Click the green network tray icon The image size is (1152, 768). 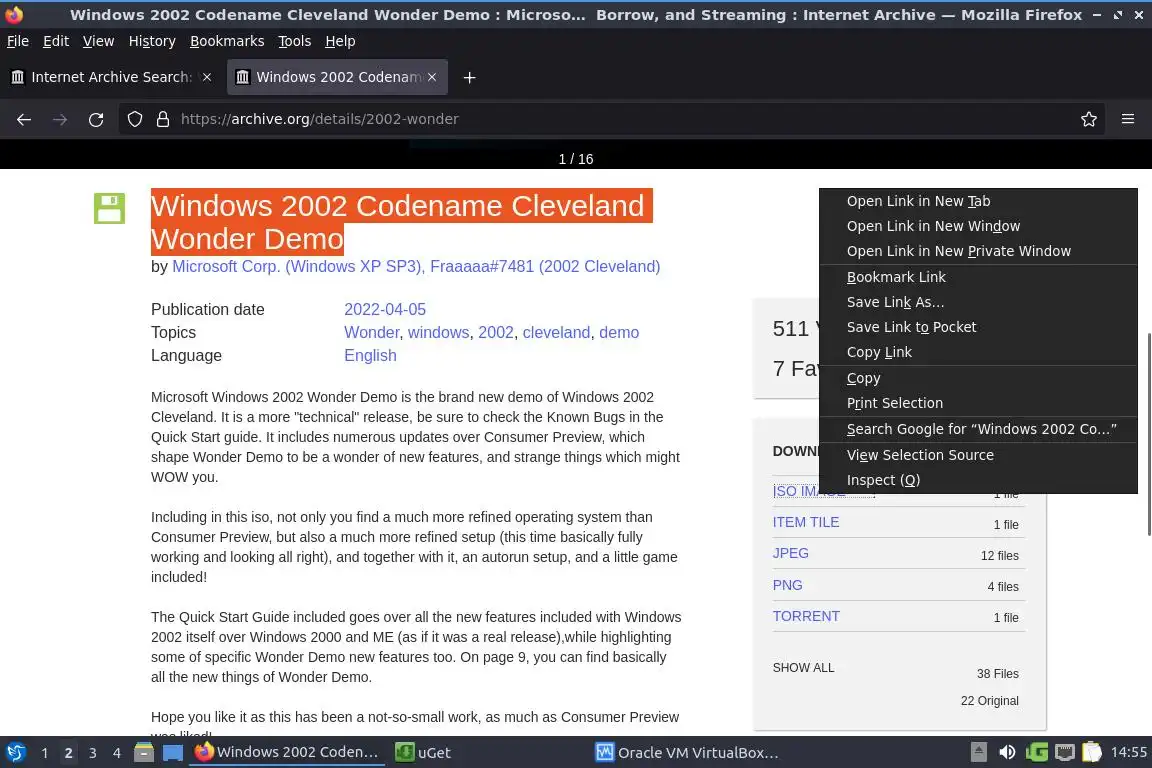[x=1036, y=752]
